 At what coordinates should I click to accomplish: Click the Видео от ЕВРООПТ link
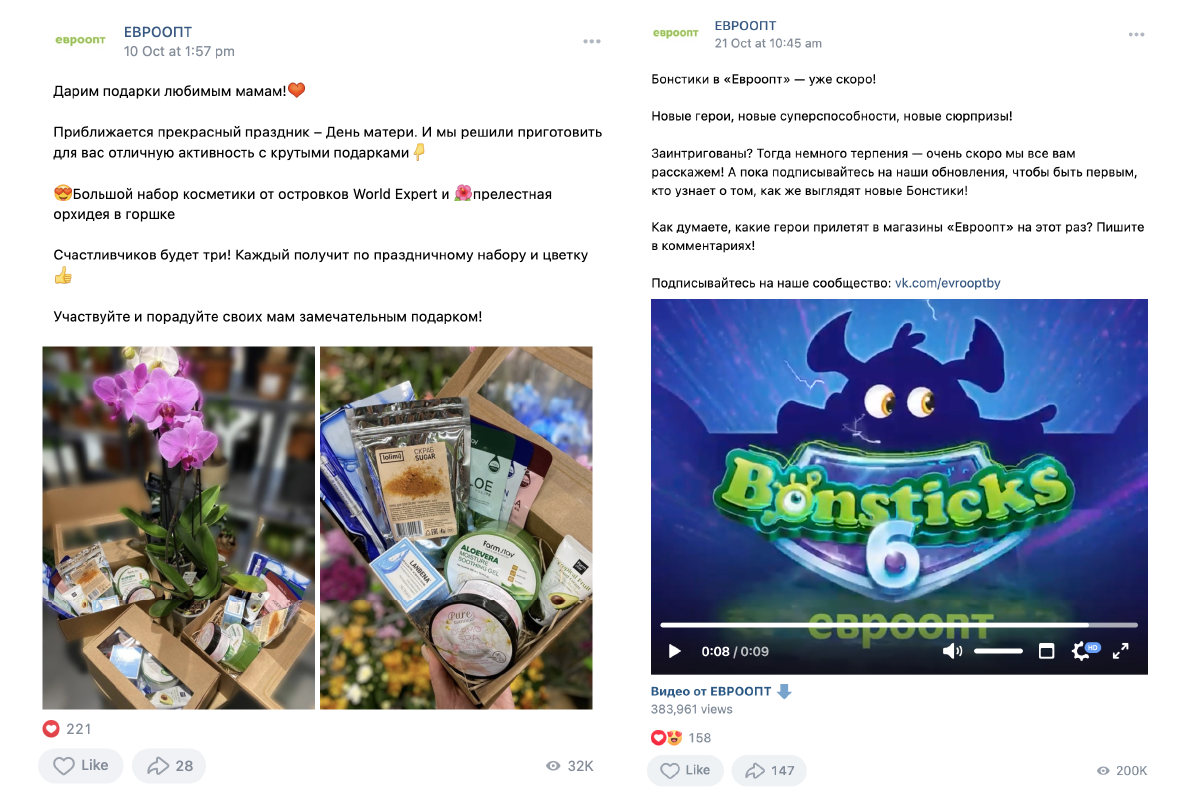(711, 691)
